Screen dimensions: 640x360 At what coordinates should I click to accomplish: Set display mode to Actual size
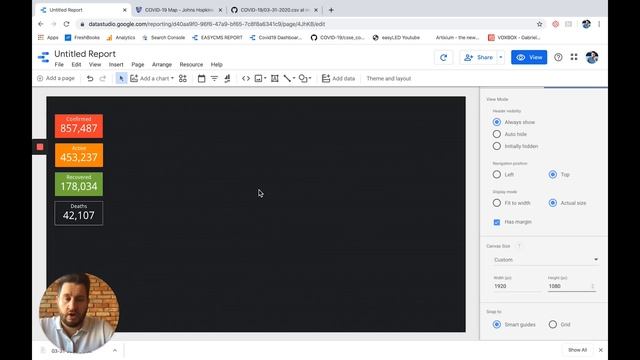point(553,203)
